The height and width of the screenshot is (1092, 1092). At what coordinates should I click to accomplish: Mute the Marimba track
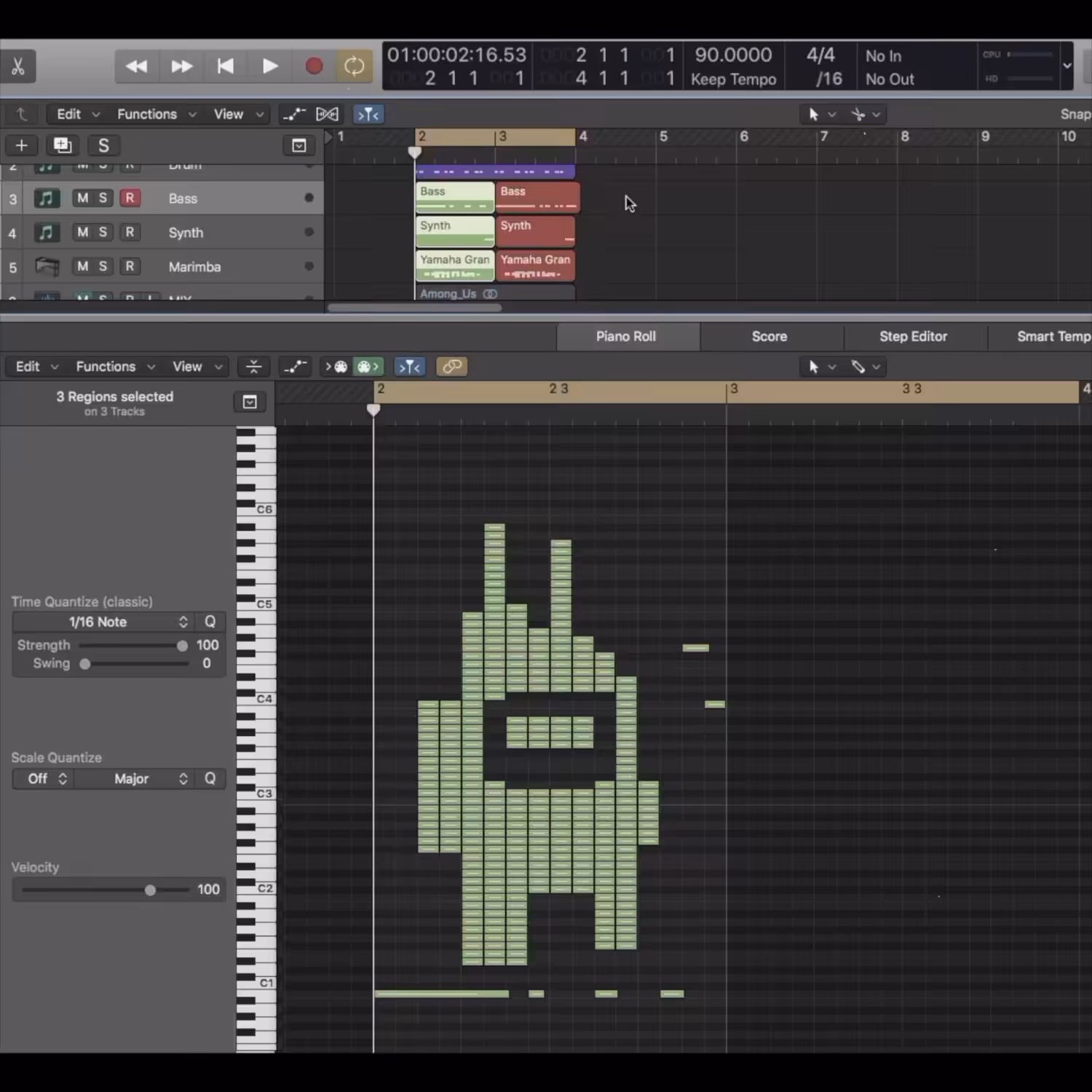point(83,266)
